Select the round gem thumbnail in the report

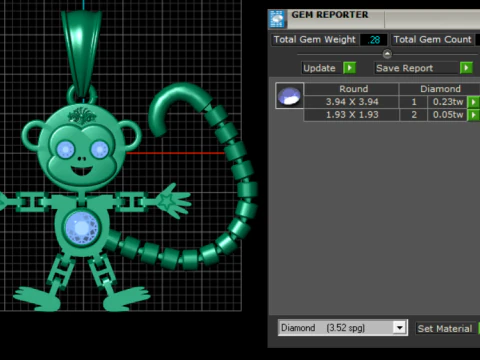pos(289,96)
